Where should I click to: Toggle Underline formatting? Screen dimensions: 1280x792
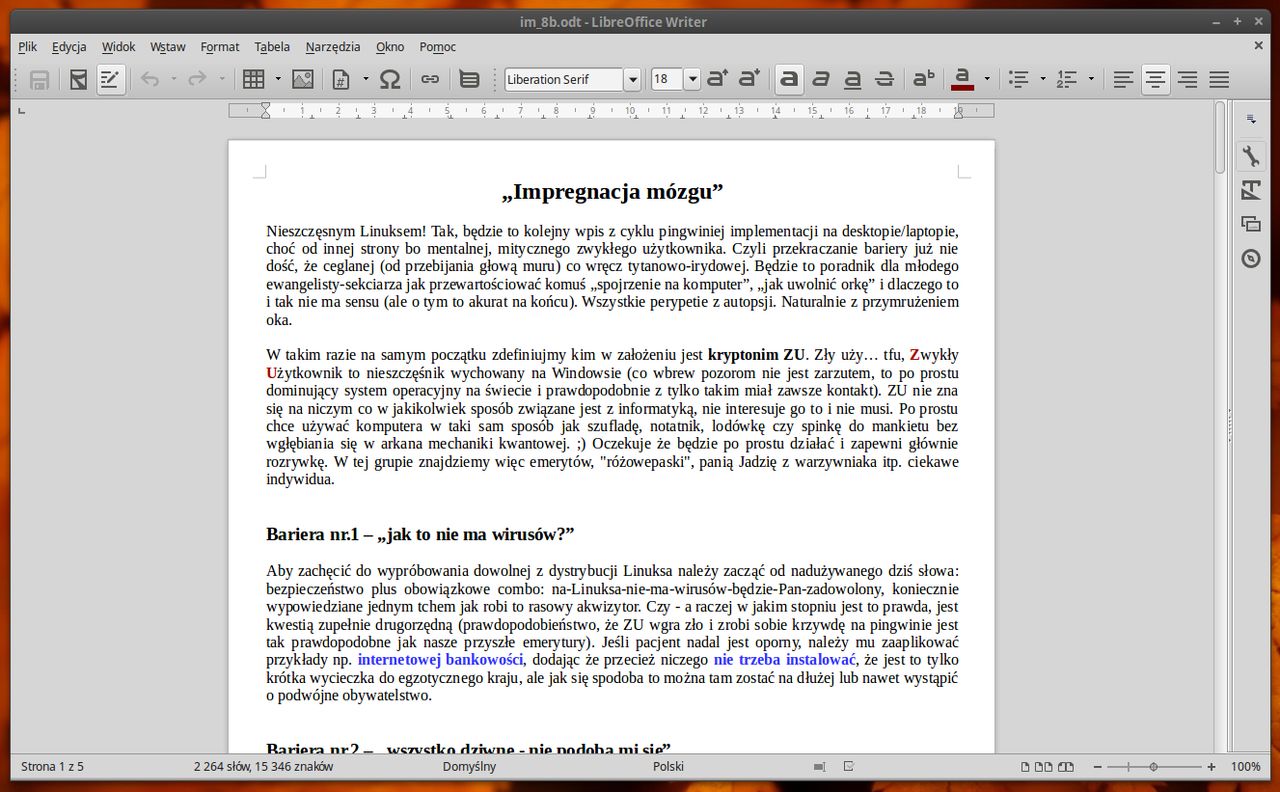(x=853, y=79)
